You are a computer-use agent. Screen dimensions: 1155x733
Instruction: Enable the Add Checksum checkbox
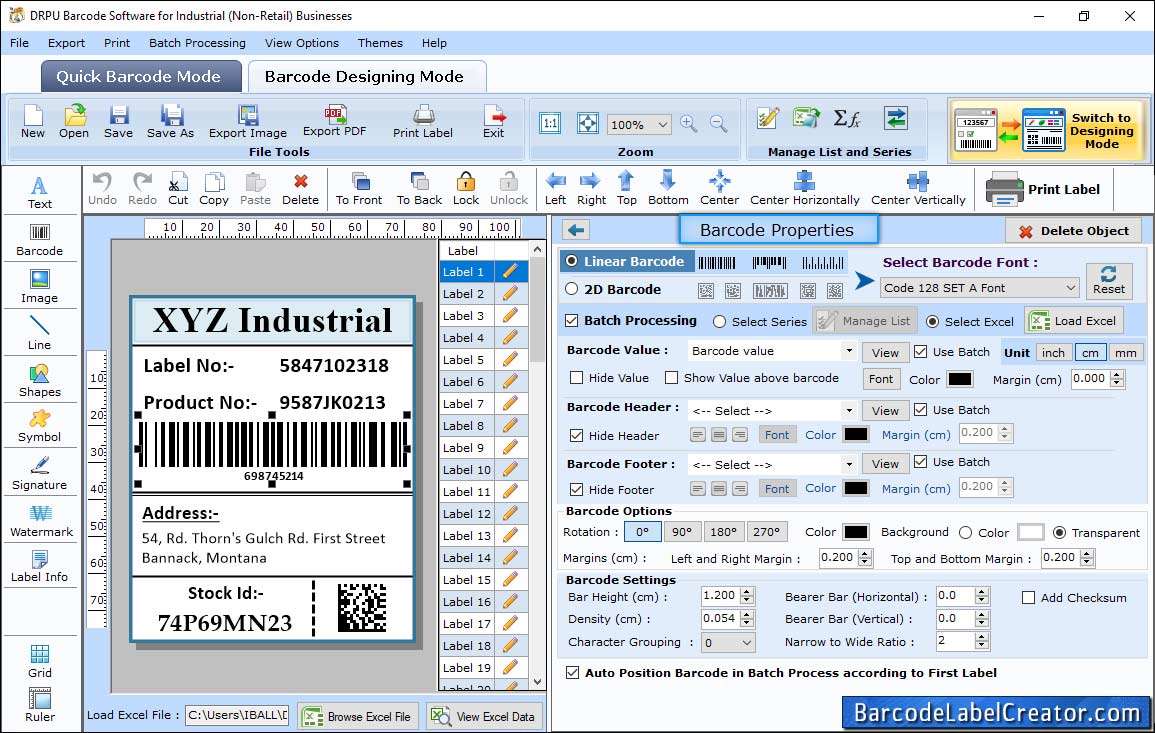pos(1029,597)
